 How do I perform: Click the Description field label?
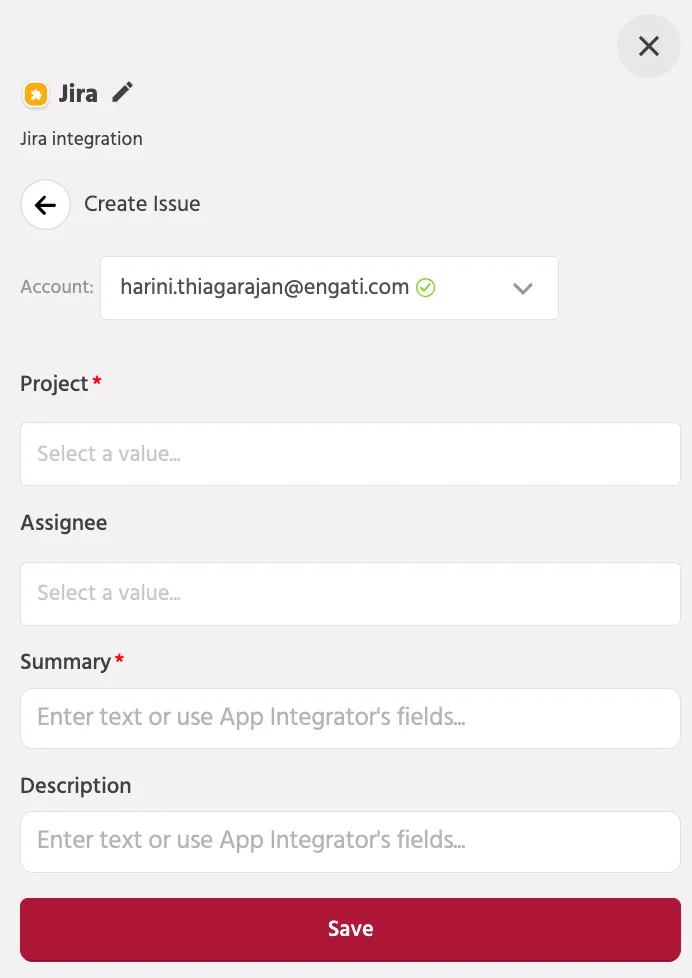click(x=76, y=785)
